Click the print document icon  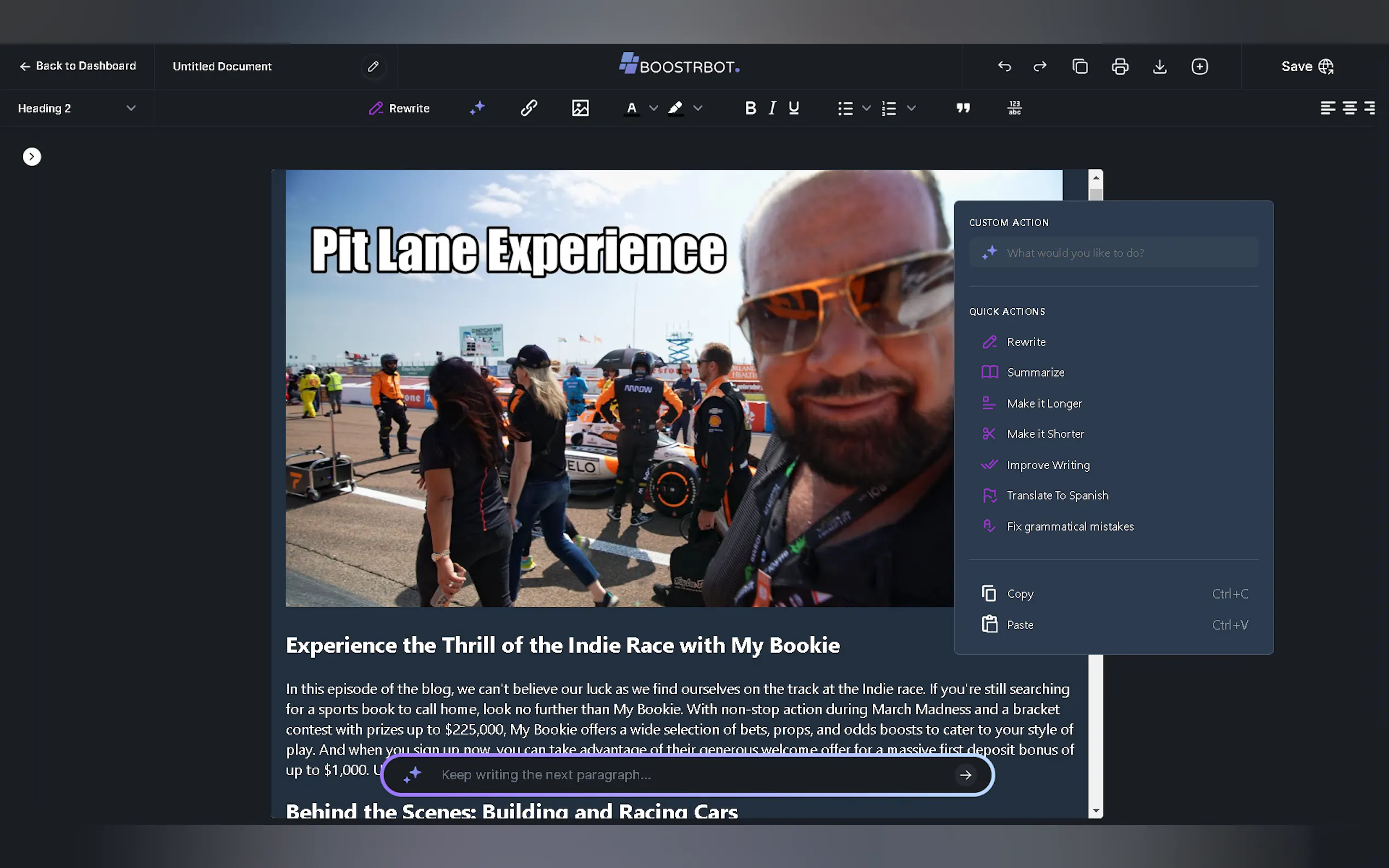[1120, 67]
